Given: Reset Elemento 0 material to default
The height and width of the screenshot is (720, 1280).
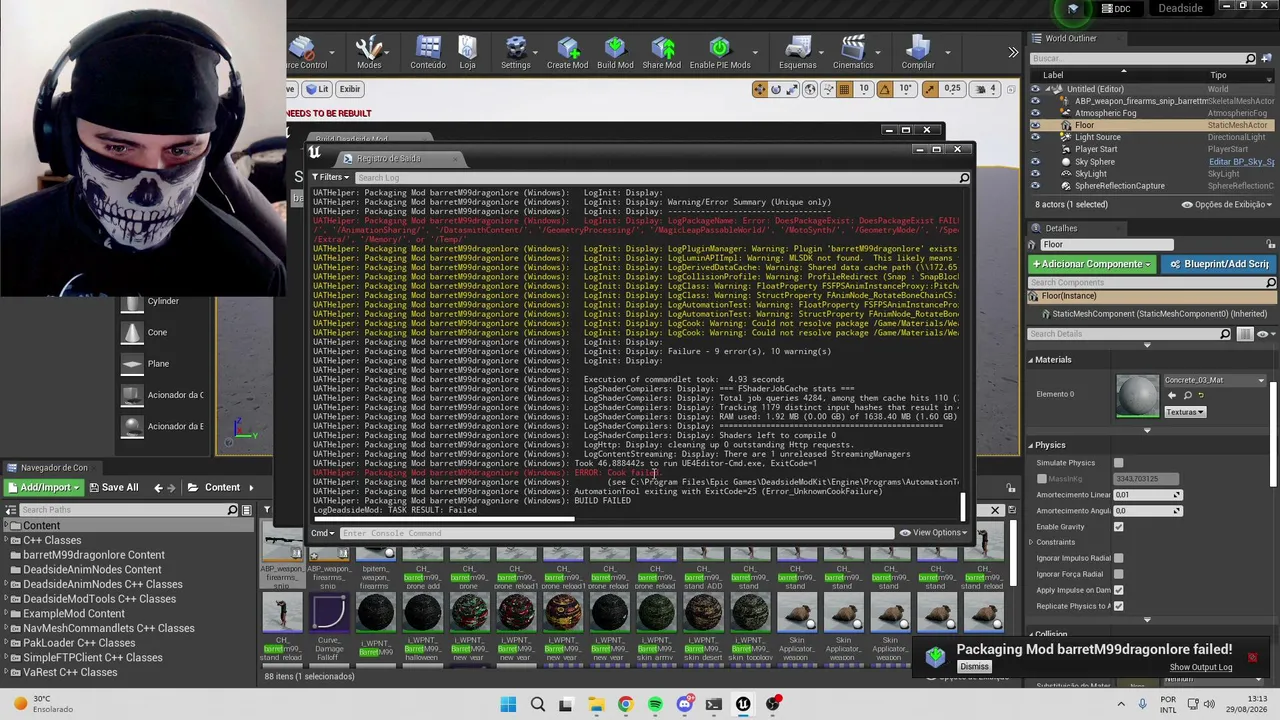Looking at the screenshot, I should pos(1202,395).
